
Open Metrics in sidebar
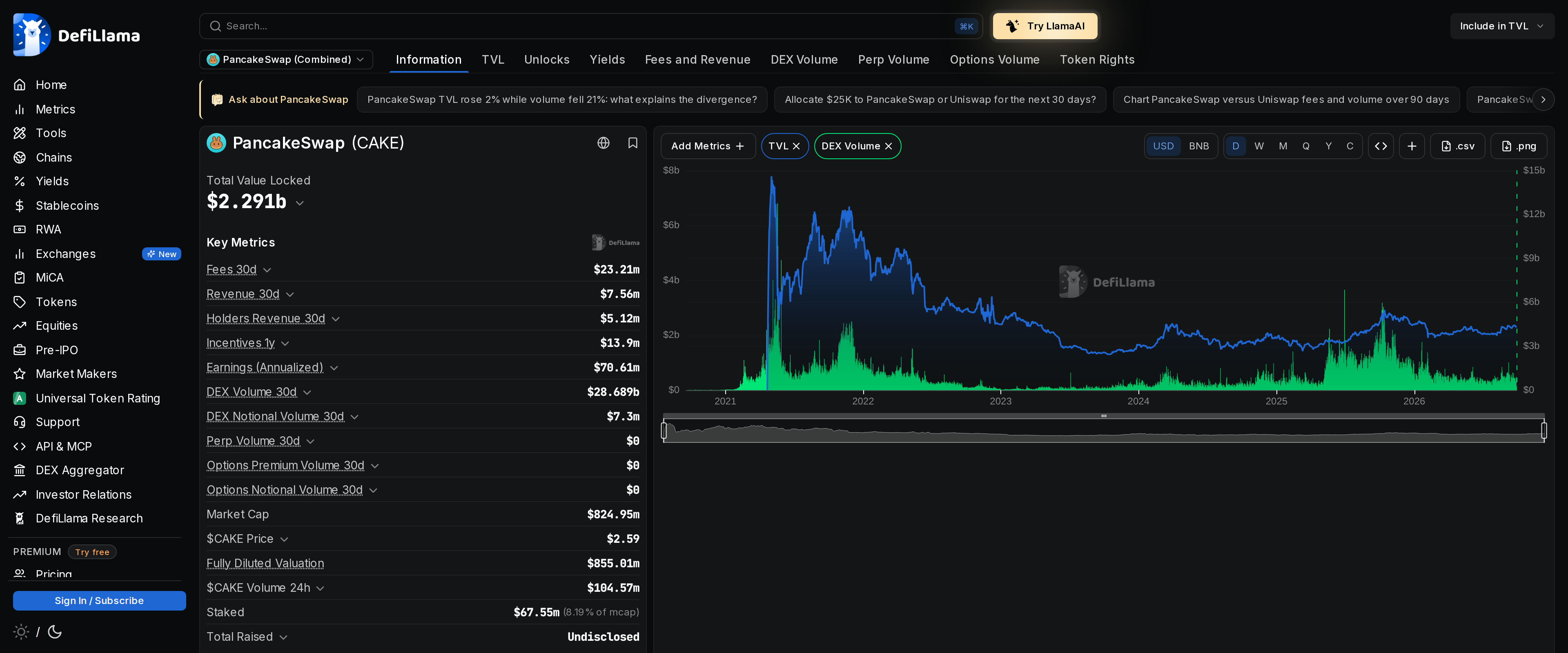click(x=56, y=109)
